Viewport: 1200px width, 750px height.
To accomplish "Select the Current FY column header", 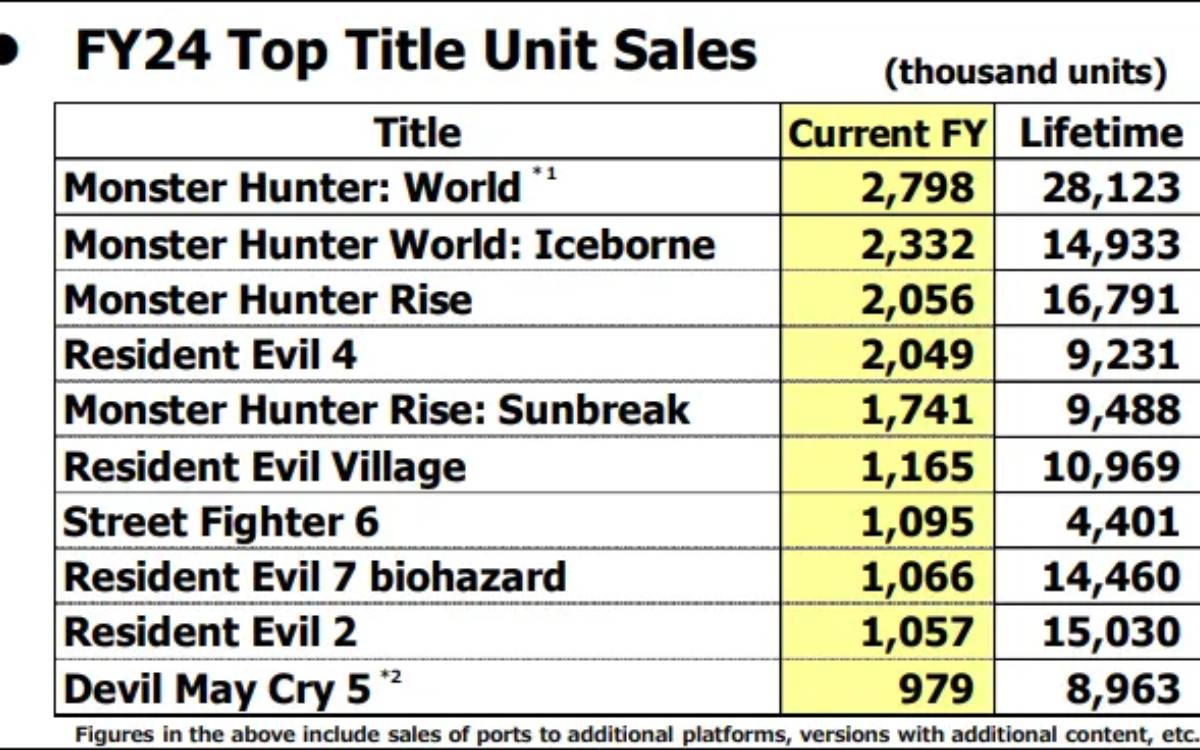I will 887,133.
